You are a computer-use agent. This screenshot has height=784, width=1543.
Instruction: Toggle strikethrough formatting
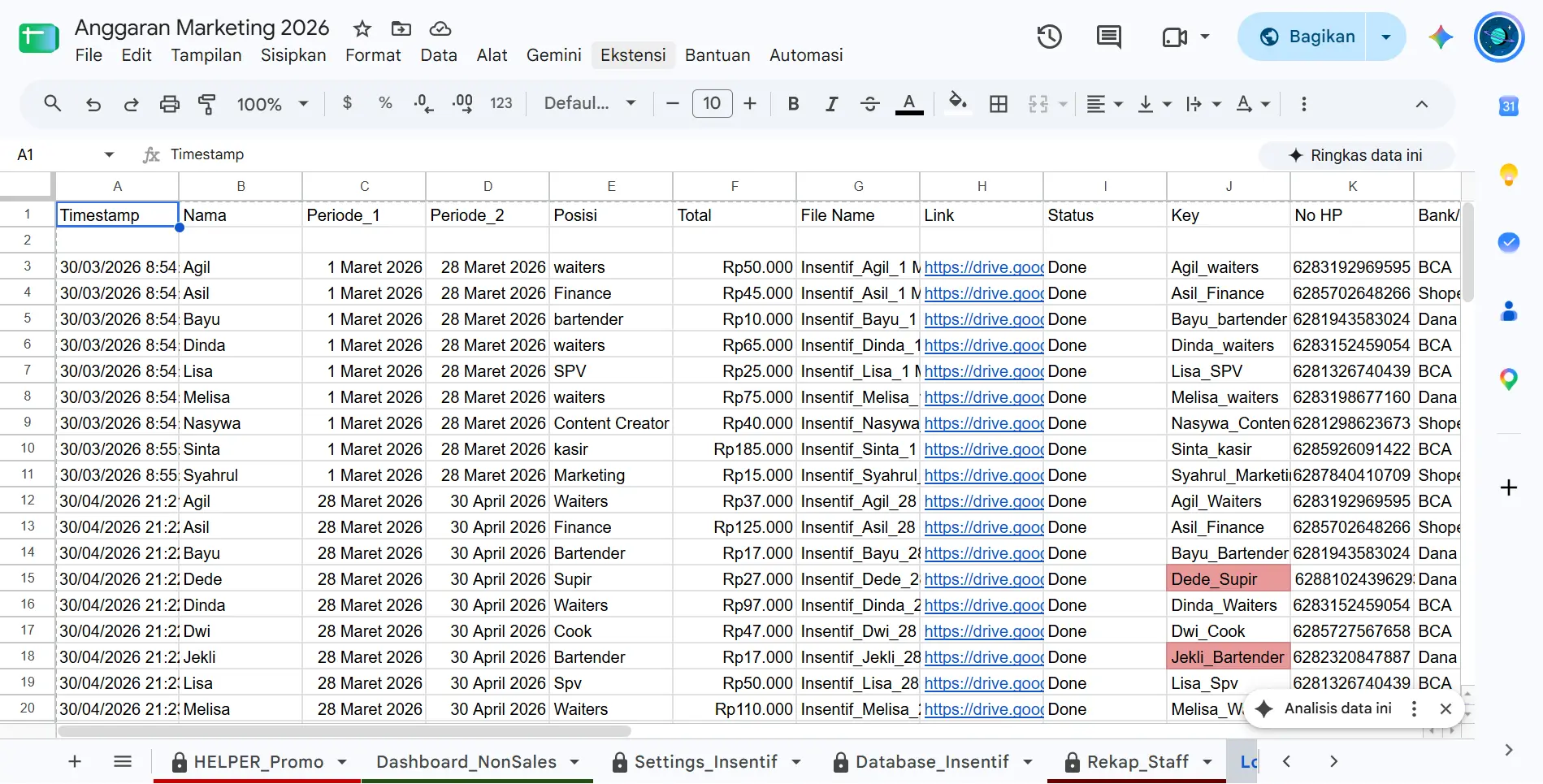(x=869, y=104)
